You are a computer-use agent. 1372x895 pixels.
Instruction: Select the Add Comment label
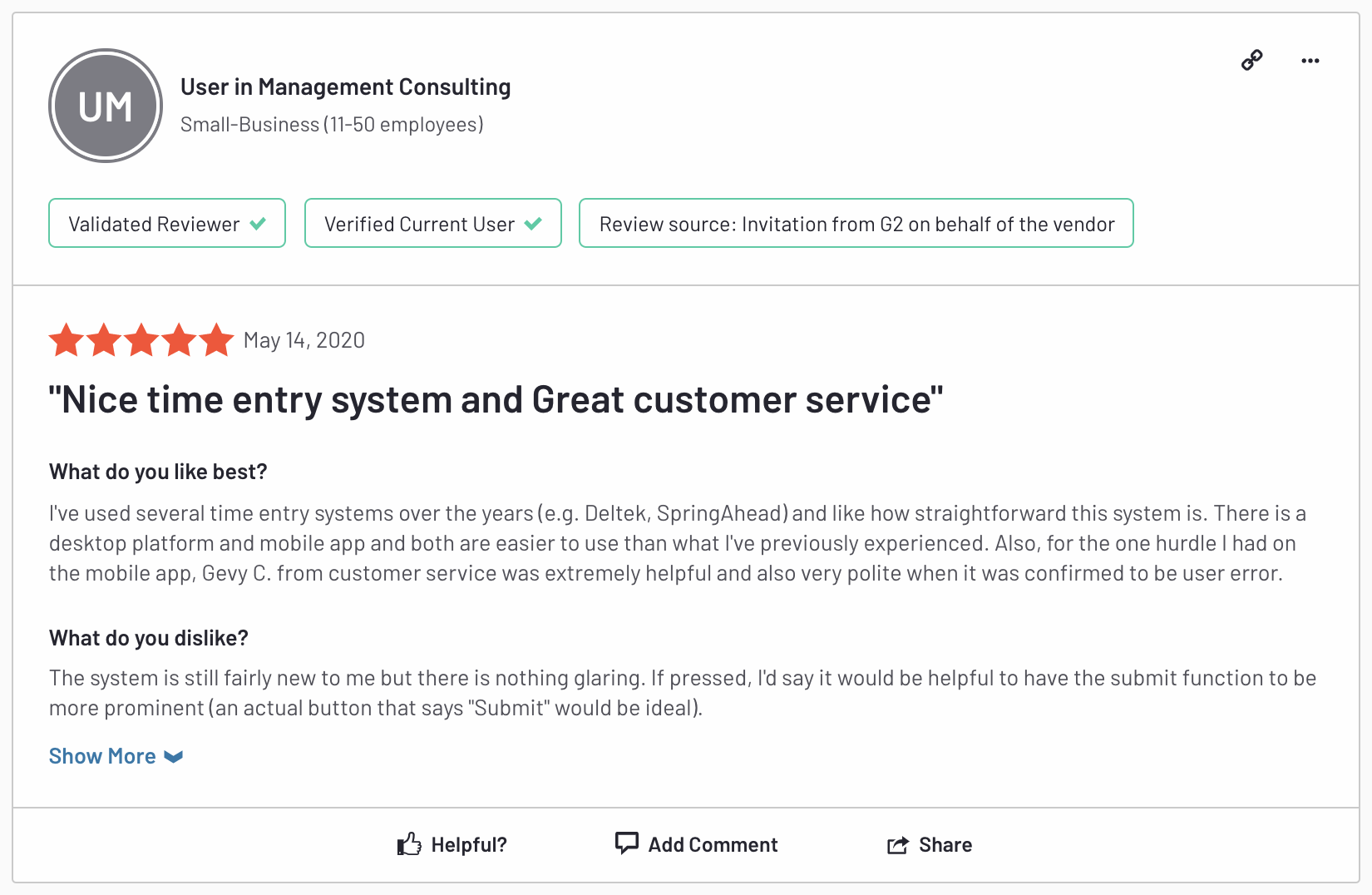(713, 845)
